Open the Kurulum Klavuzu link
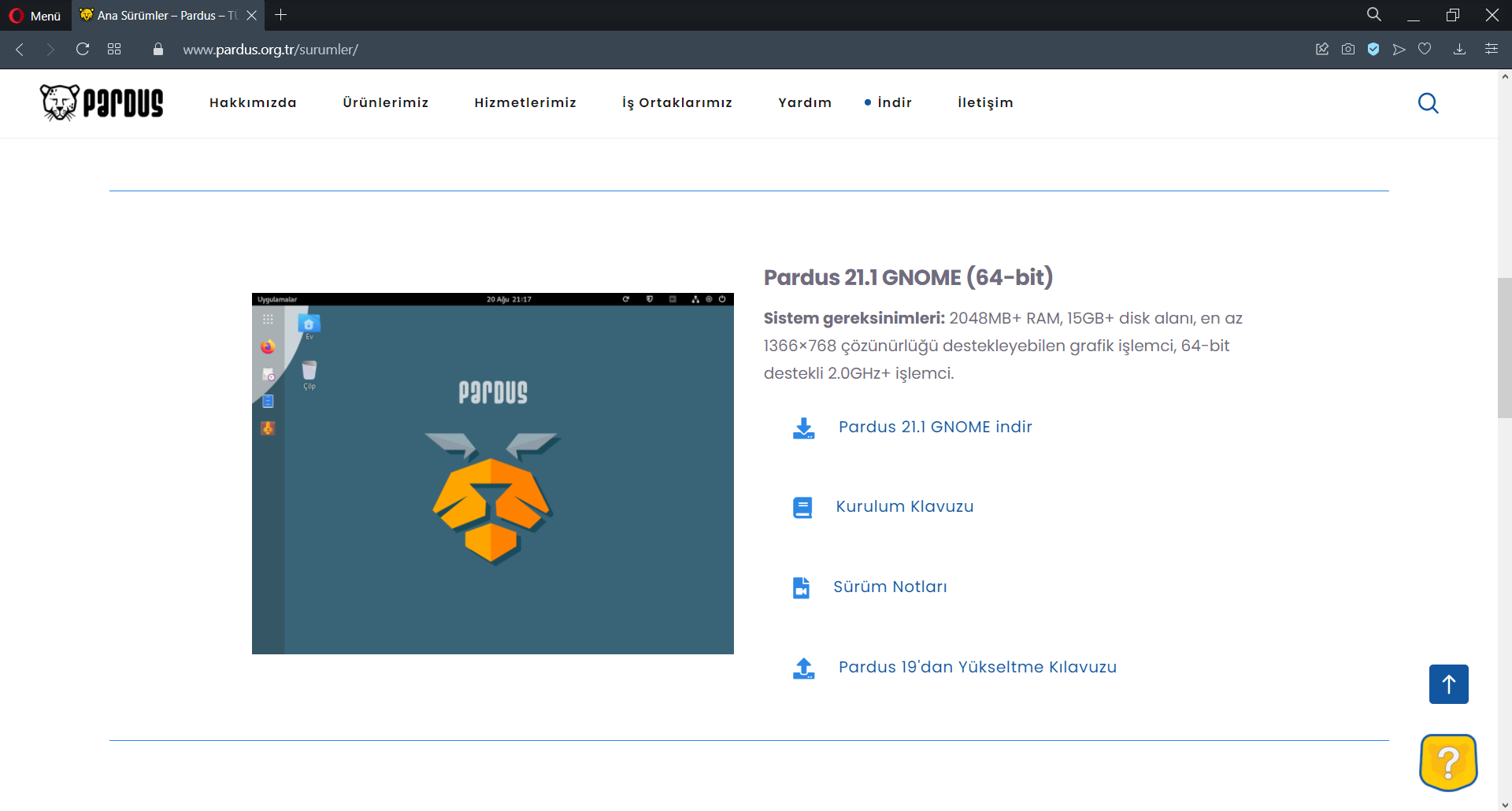 pyautogui.click(x=905, y=506)
